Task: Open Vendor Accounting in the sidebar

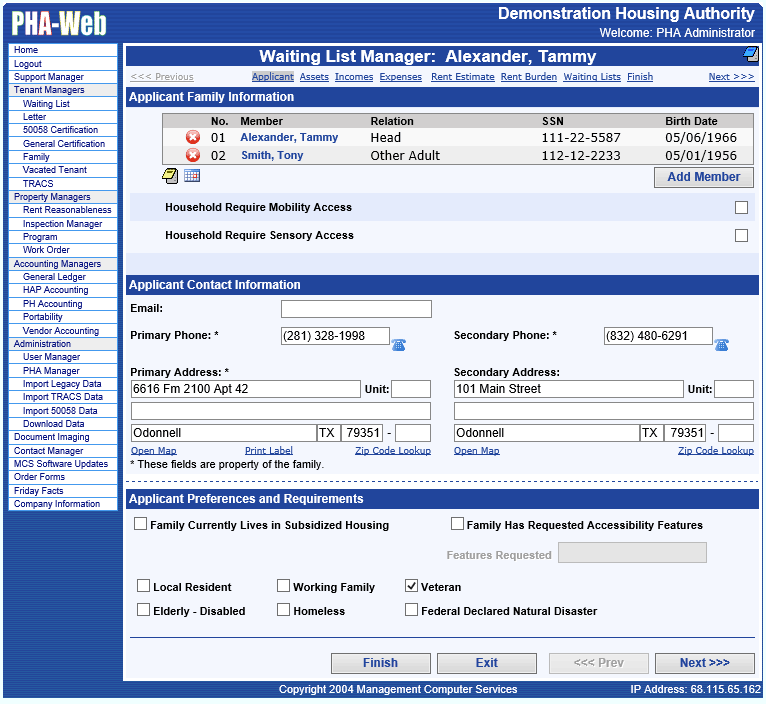Action: pyautogui.click(x=63, y=331)
